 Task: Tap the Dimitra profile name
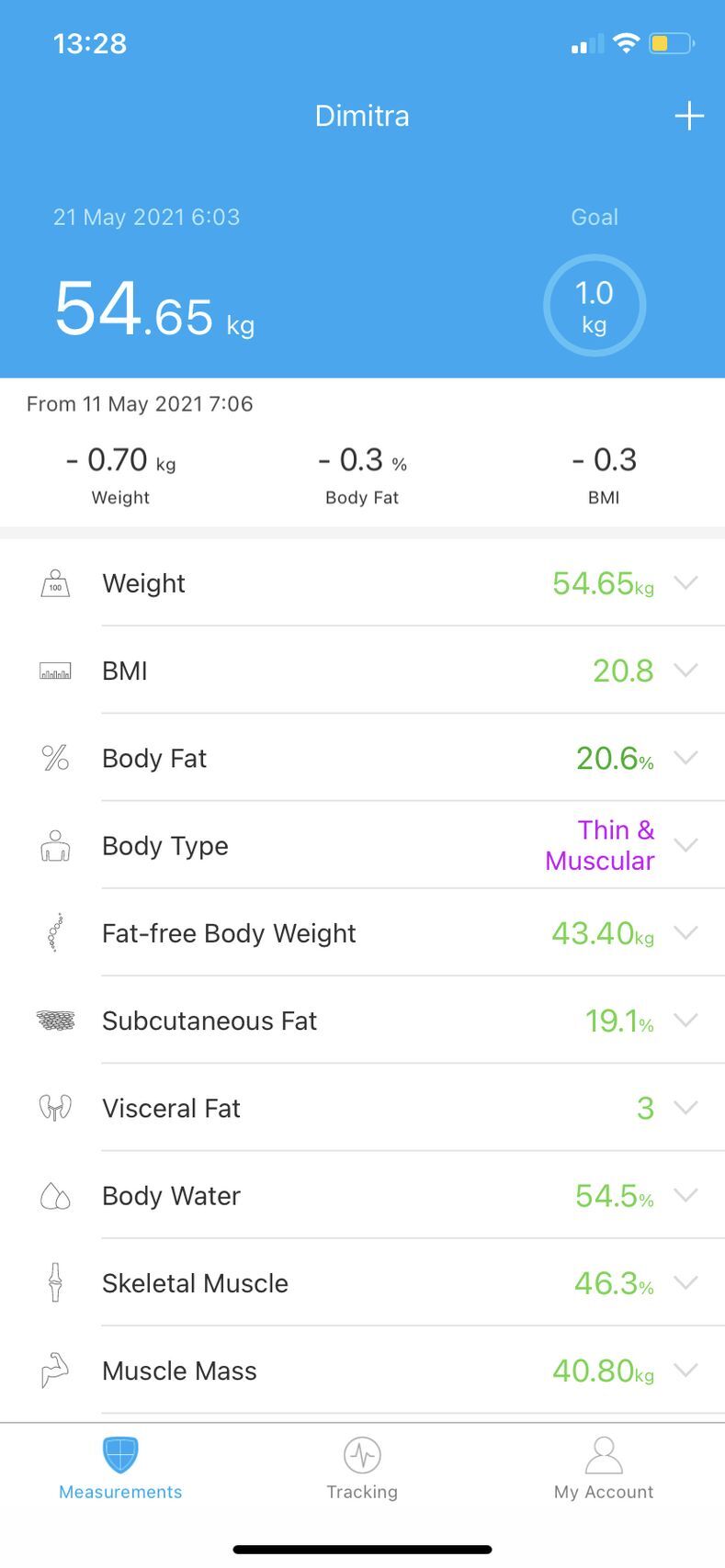362,116
